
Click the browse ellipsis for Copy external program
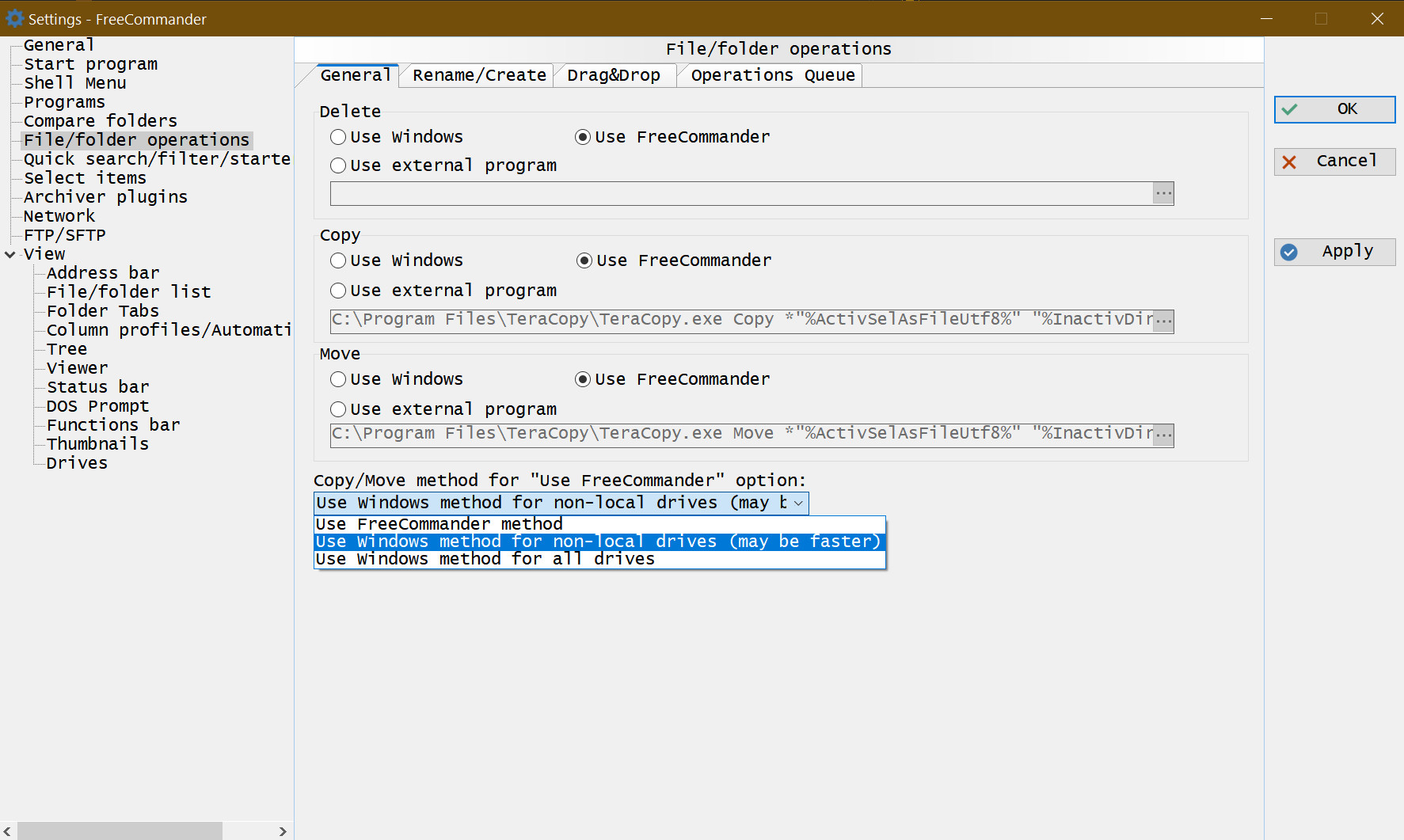pyautogui.click(x=1162, y=321)
